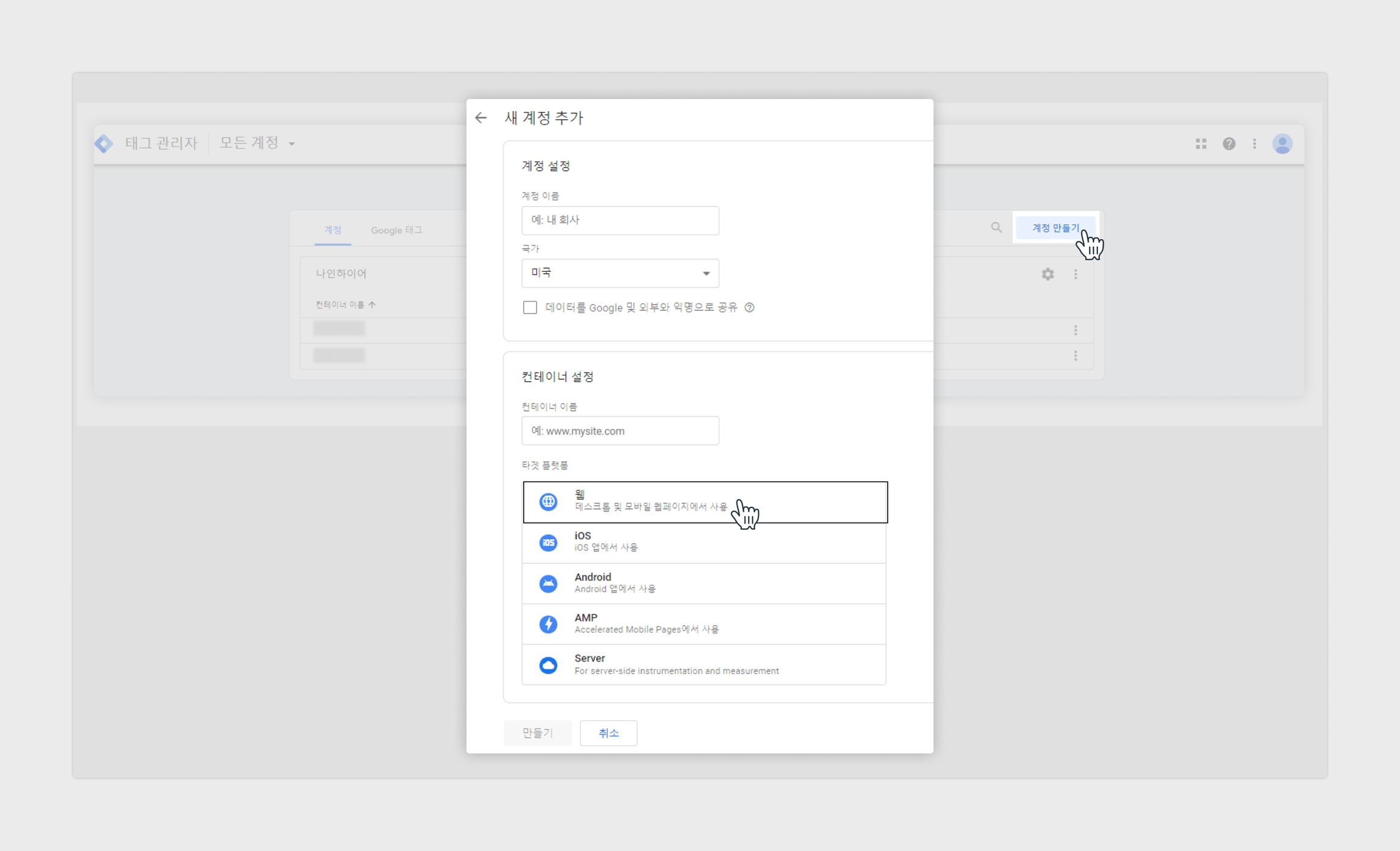The image size is (1400, 851).
Task: Click the 계정 만들기 button
Action: pyautogui.click(x=1055, y=228)
